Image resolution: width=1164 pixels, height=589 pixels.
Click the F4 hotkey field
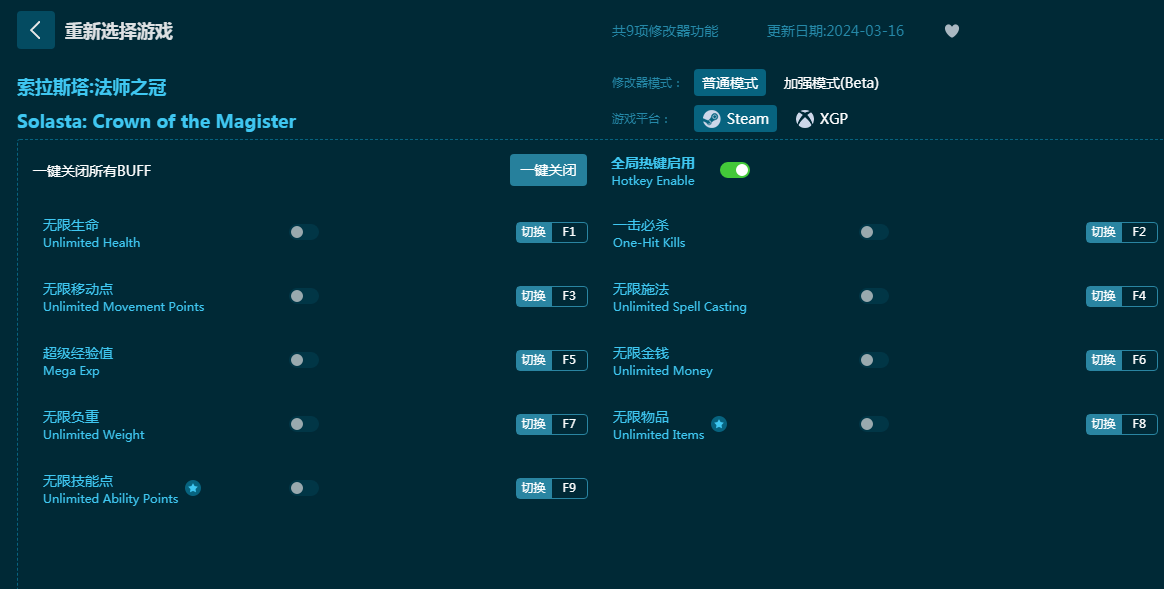pos(1140,296)
